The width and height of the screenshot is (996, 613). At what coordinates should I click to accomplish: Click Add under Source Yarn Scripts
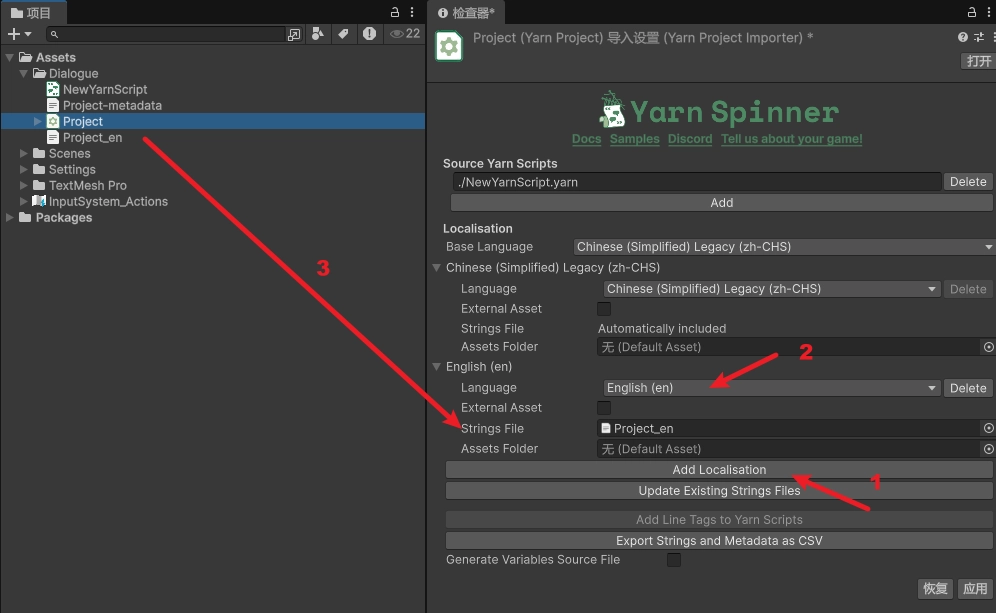coord(722,203)
